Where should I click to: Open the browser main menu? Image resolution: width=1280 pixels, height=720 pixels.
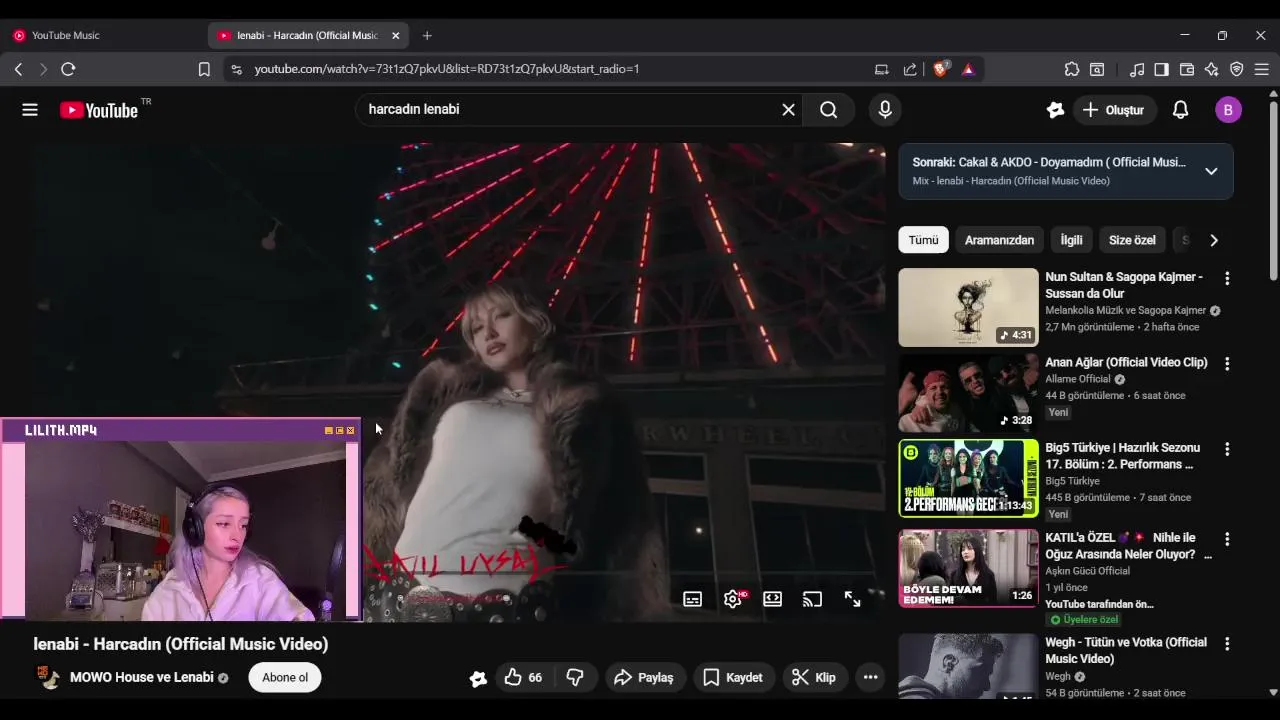point(1262,69)
